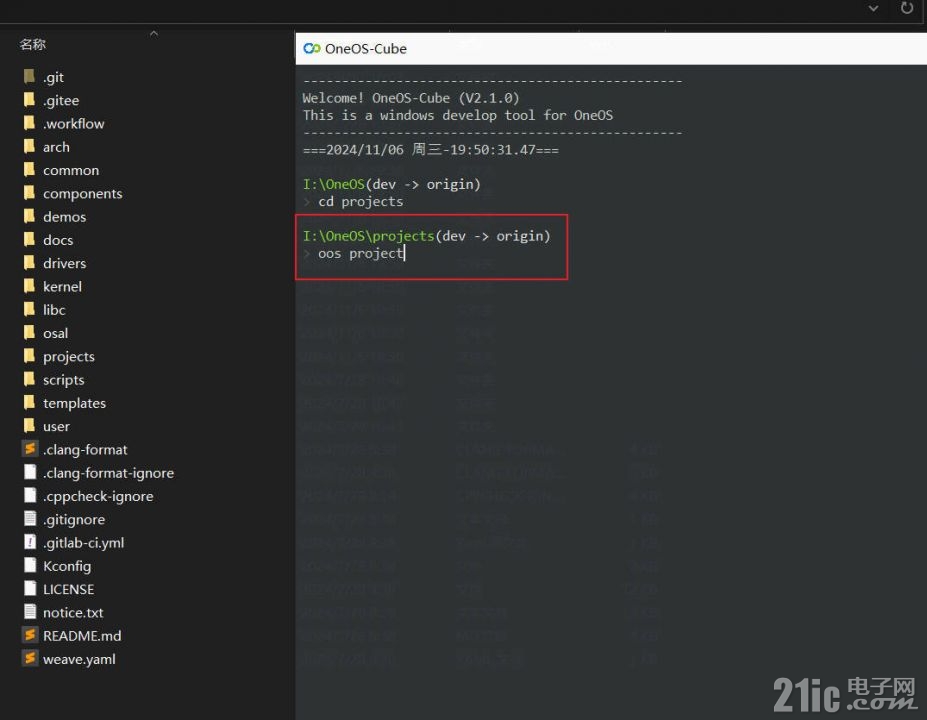Select the LICENSE file name
Screen dimensions: 927x720
[x=68, y=589]
